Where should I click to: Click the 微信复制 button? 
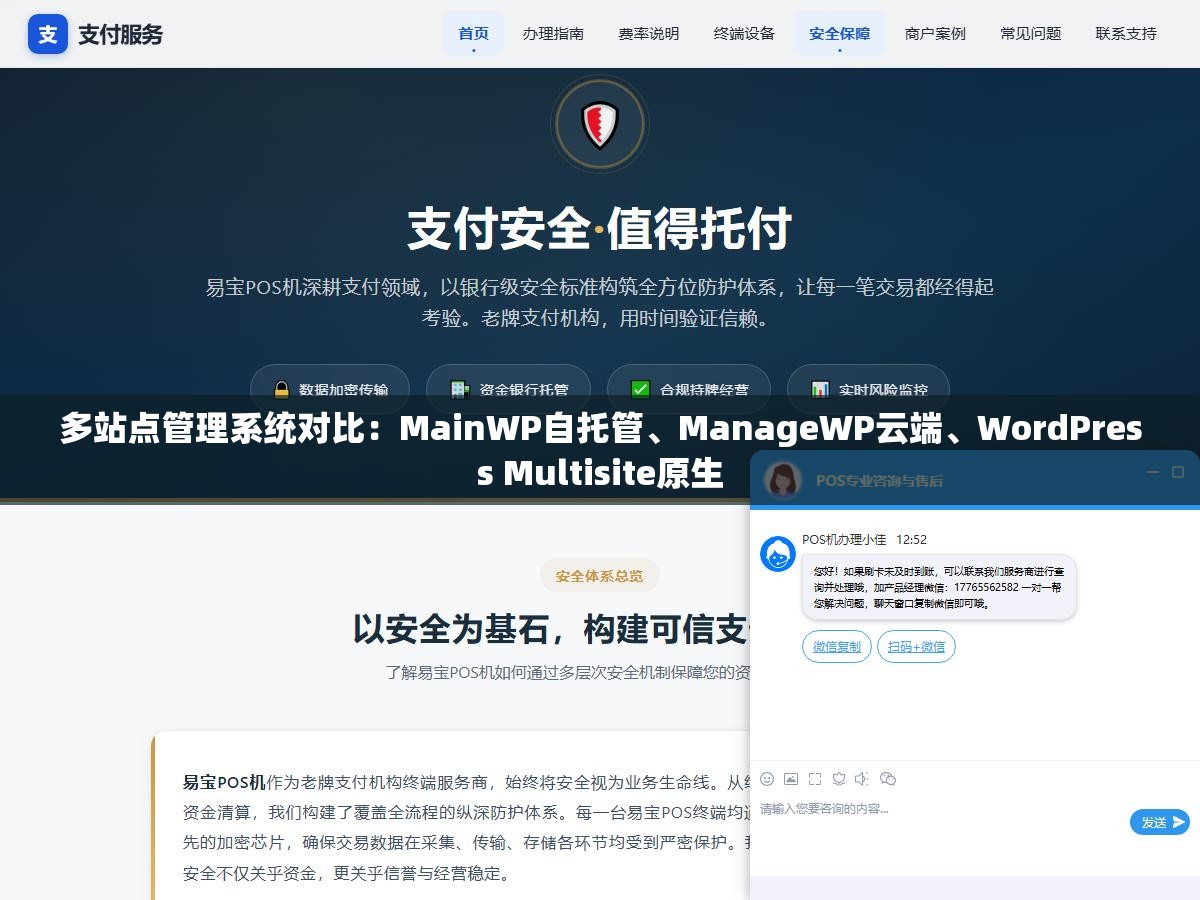coord(837,647)
